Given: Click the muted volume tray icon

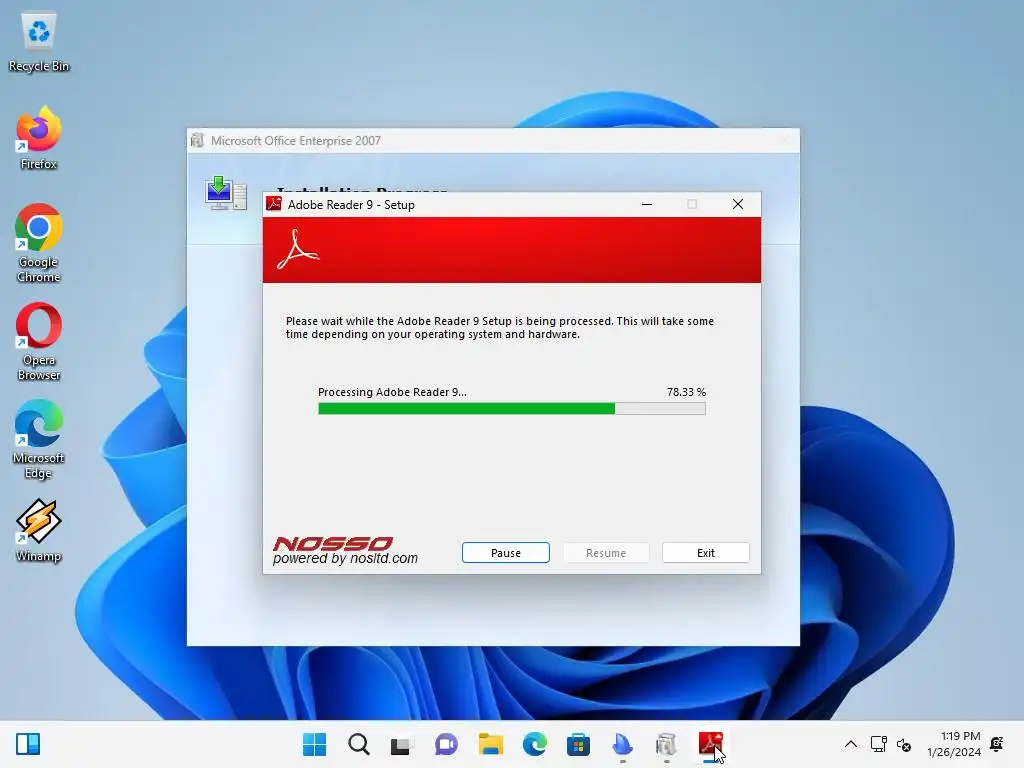Looking at the screenshot, I should coord(904,744).
